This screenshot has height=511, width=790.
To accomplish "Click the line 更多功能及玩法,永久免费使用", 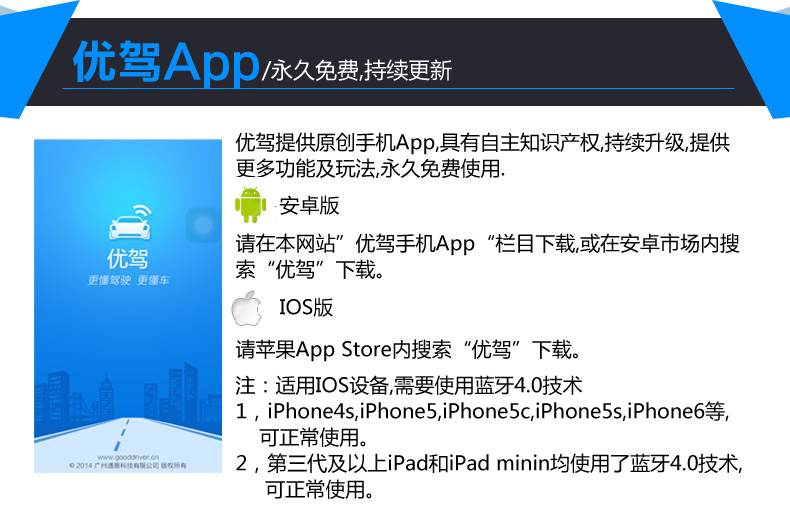I will tap(370, 168).
